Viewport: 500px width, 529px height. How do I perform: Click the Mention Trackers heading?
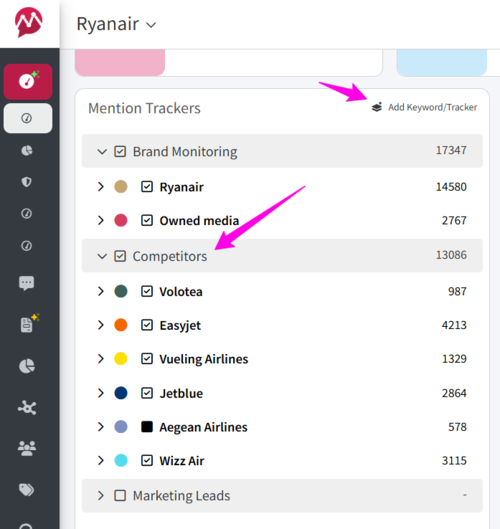pos(144,108)
